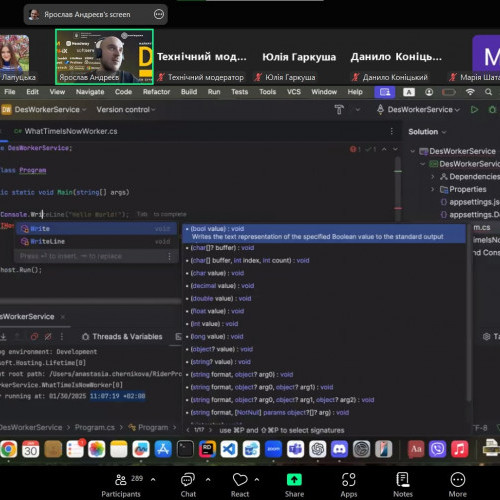Open React options chevron
The width and height of the screenshot is (500, 500).
(x=257, y=480)
